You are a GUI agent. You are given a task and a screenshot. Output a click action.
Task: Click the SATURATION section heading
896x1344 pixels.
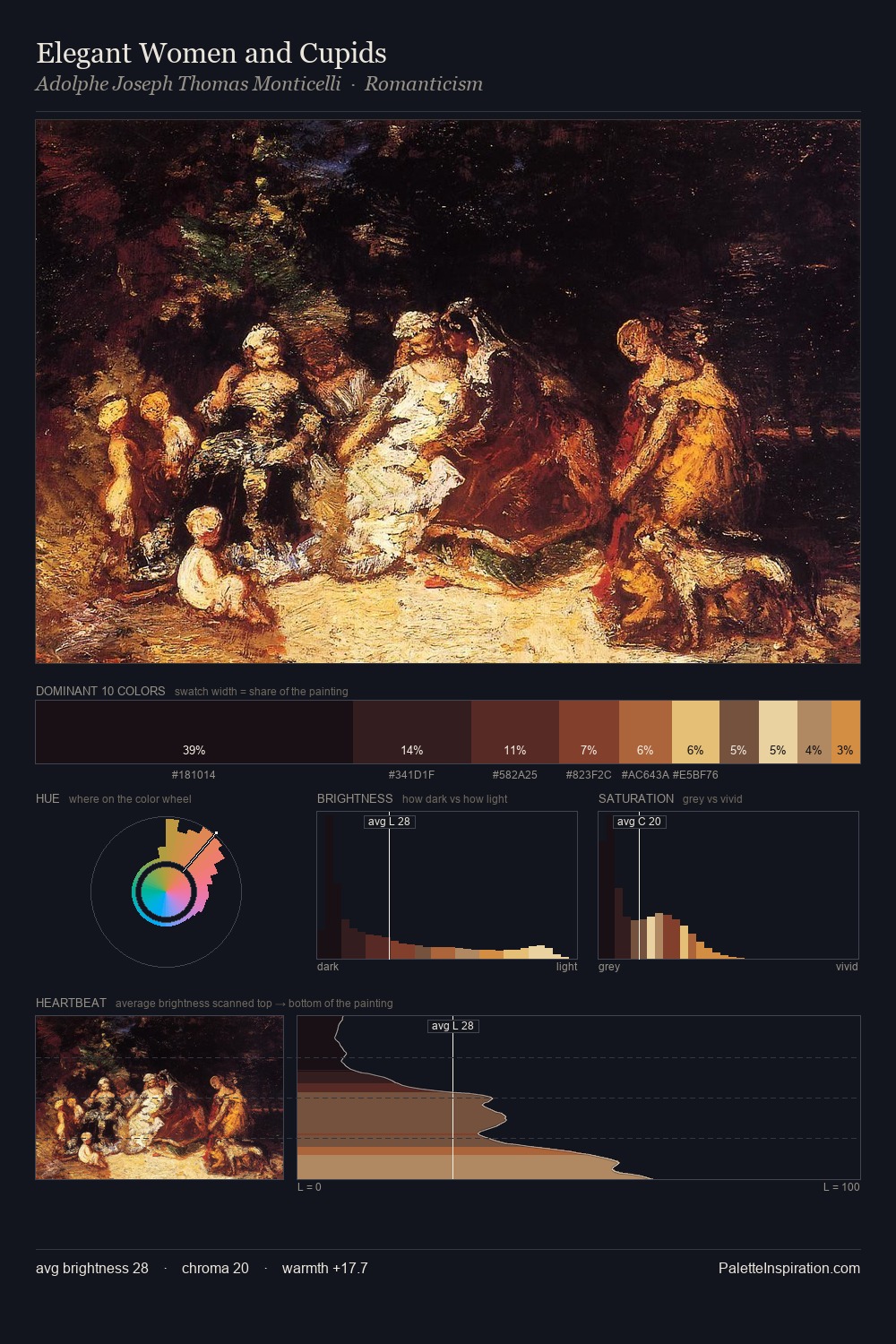[636, 799]
